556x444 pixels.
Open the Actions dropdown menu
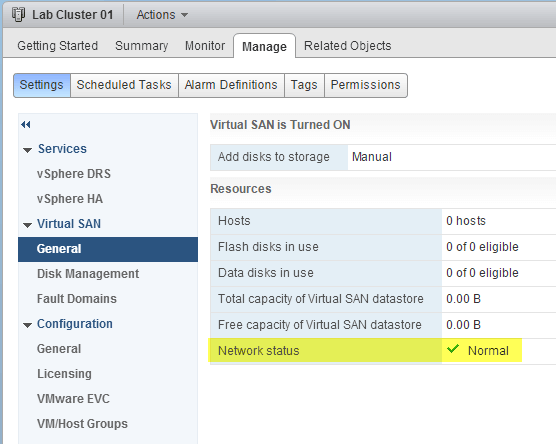click(162, 15)
